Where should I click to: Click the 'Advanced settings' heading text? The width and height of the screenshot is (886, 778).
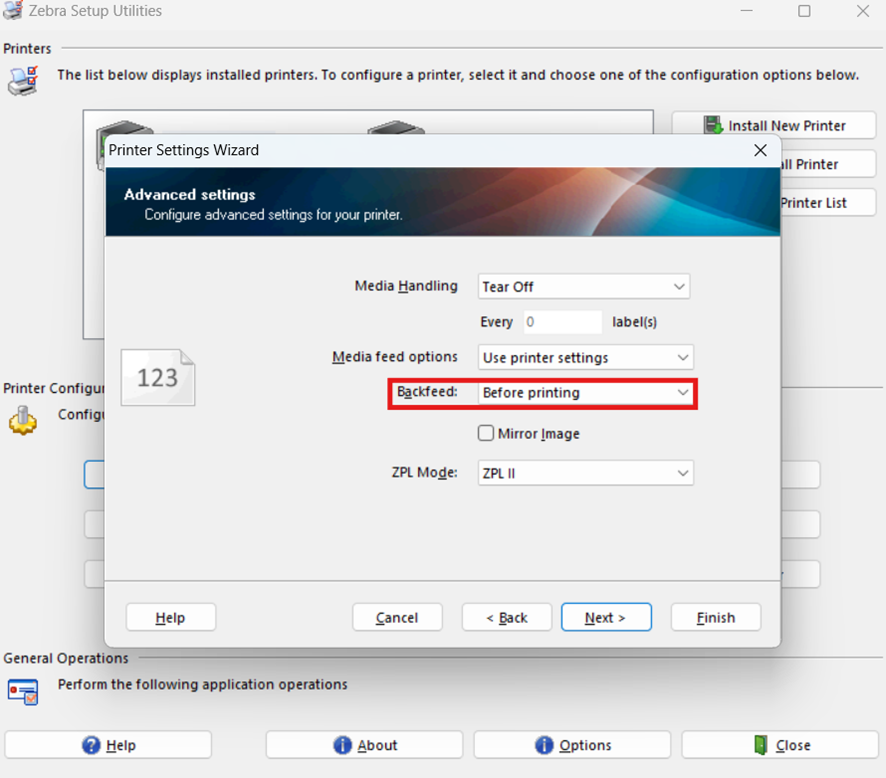tap(190, 194)
